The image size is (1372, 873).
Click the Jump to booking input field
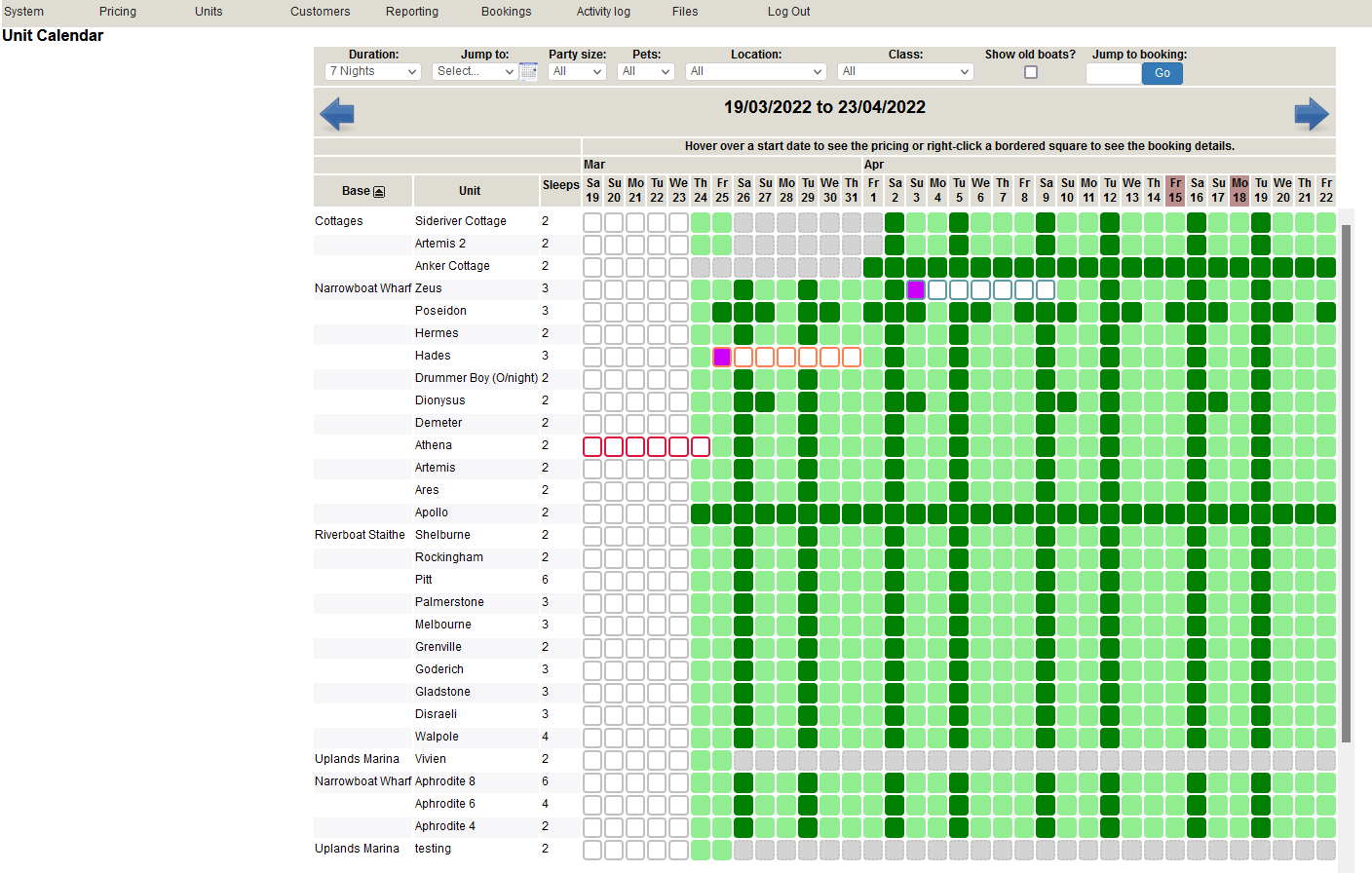(x=1113, y=73)
